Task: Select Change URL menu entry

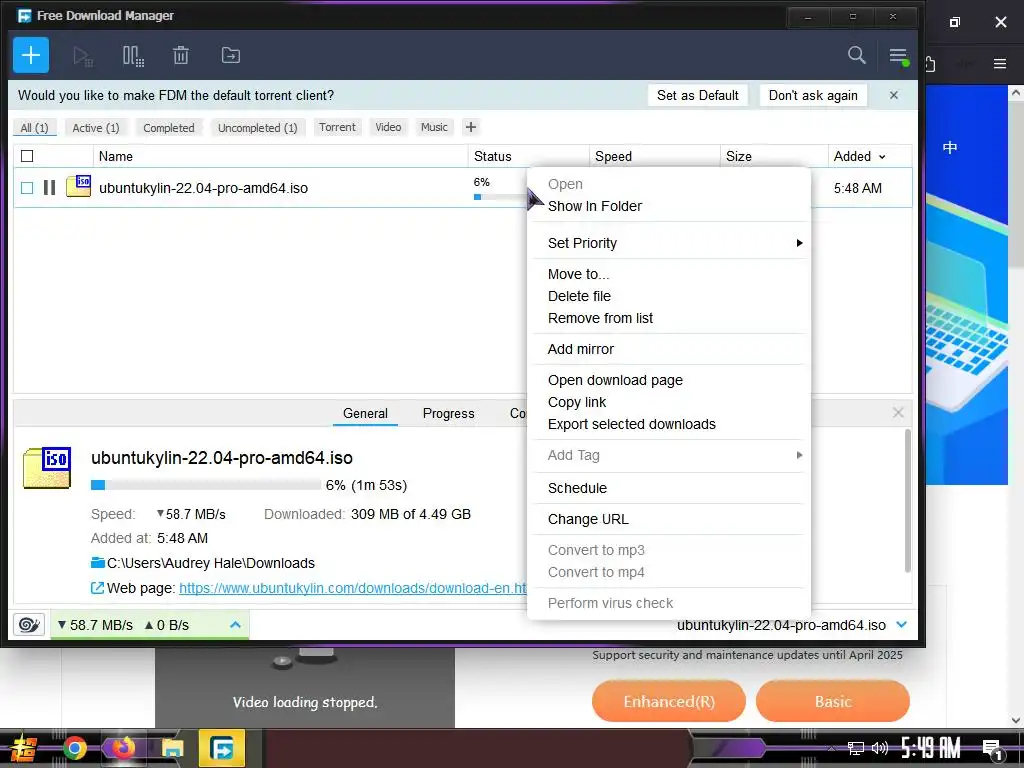Action: coord(588,519)
